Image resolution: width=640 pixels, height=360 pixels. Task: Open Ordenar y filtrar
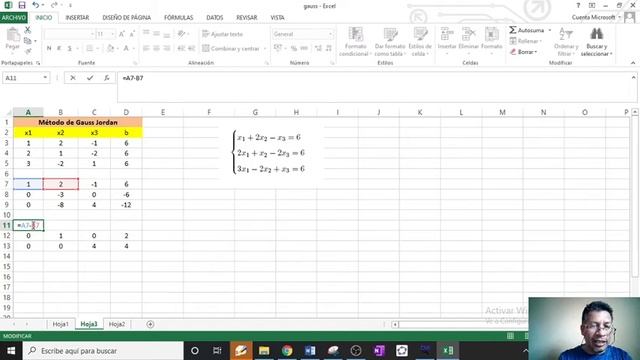tap(565, 42)
